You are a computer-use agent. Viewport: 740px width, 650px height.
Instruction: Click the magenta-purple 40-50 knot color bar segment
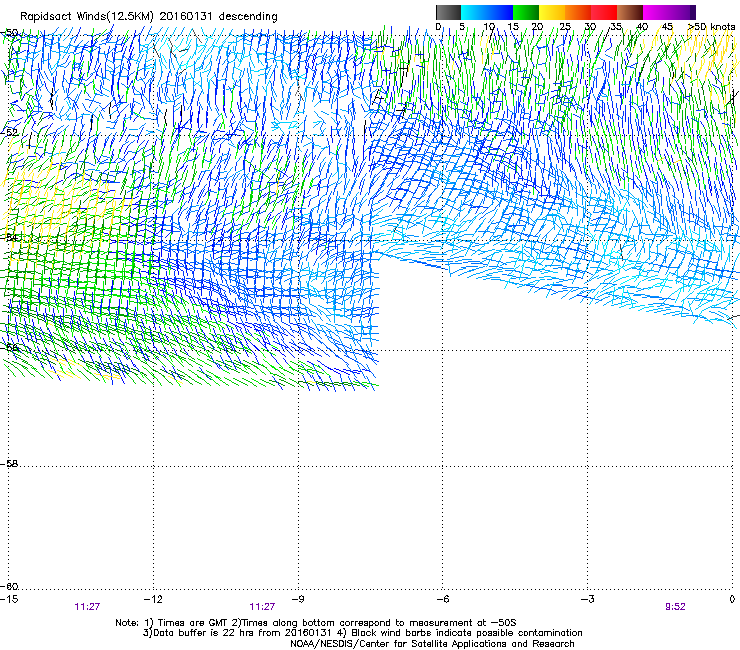point(669,12)
